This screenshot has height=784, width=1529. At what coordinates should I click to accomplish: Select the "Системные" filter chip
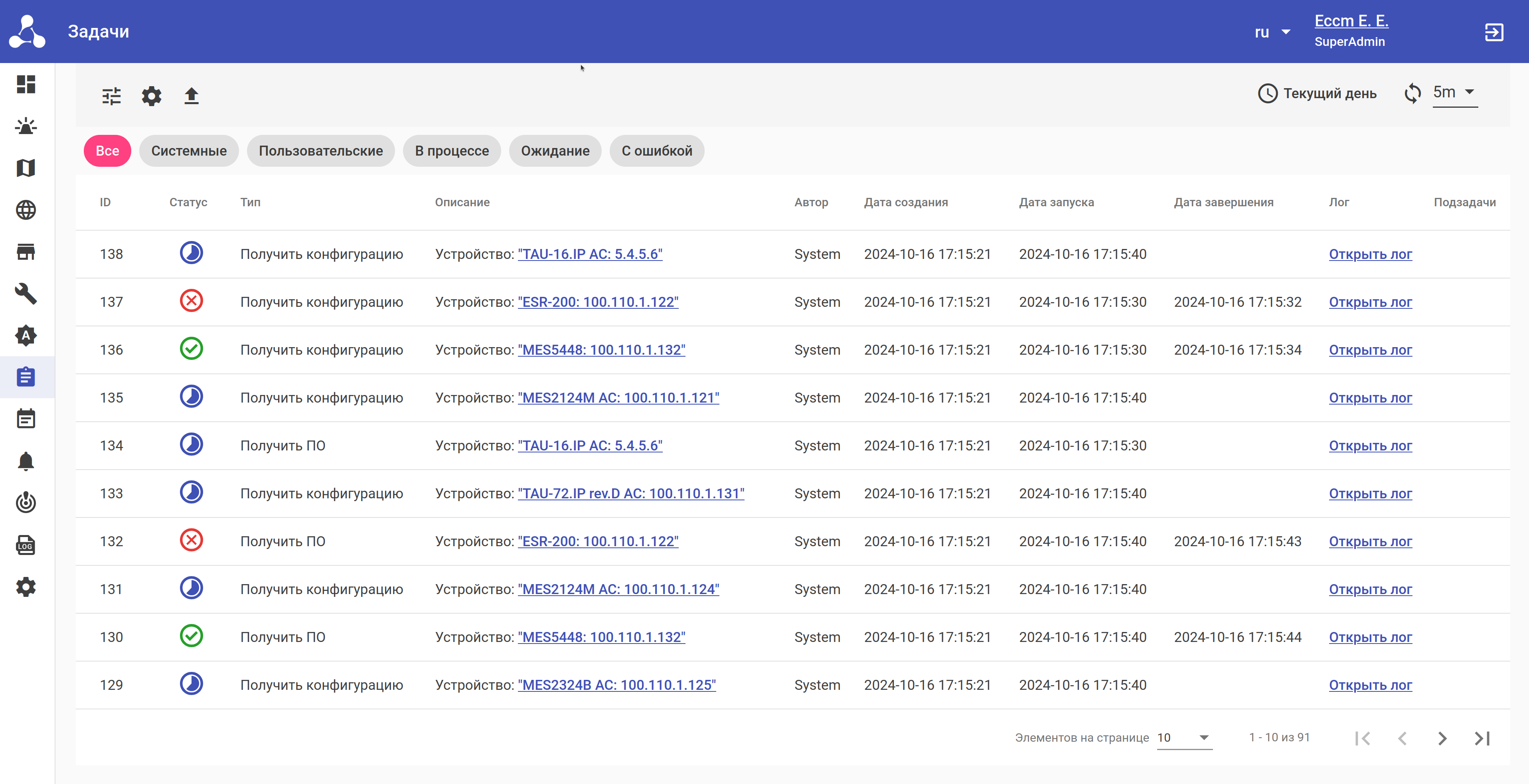[x=189, y=151]
